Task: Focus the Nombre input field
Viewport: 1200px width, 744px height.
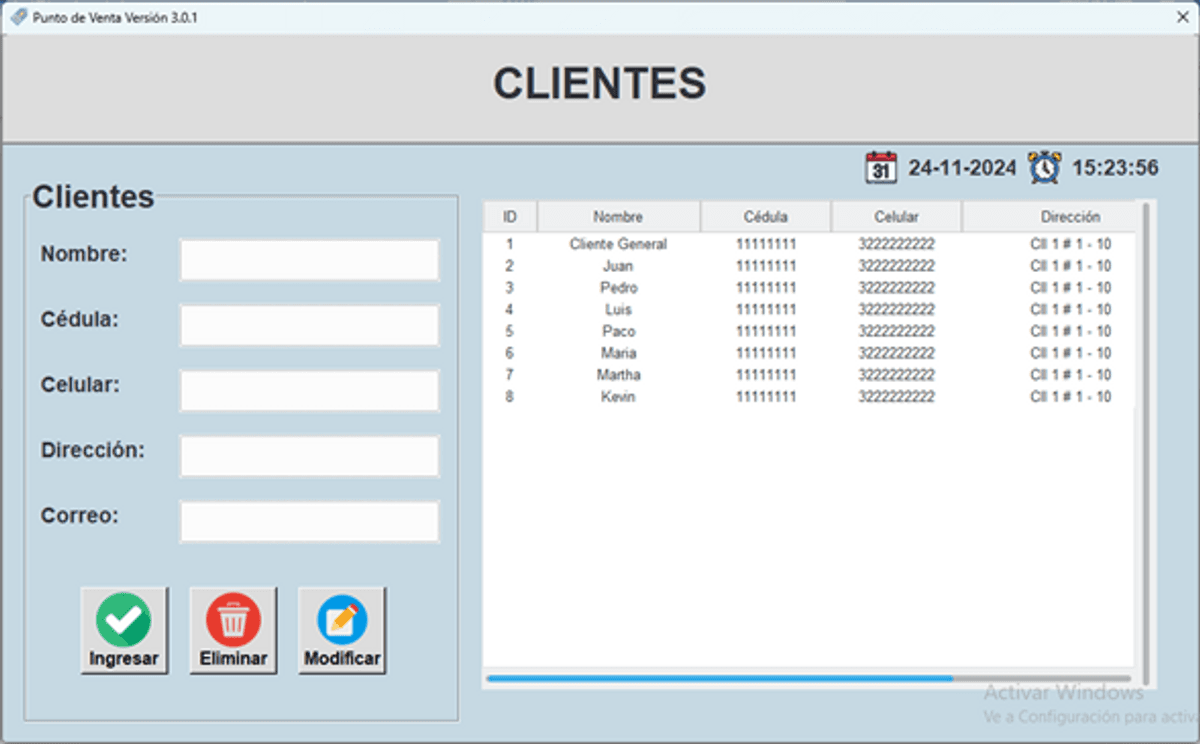Action: 309,260
